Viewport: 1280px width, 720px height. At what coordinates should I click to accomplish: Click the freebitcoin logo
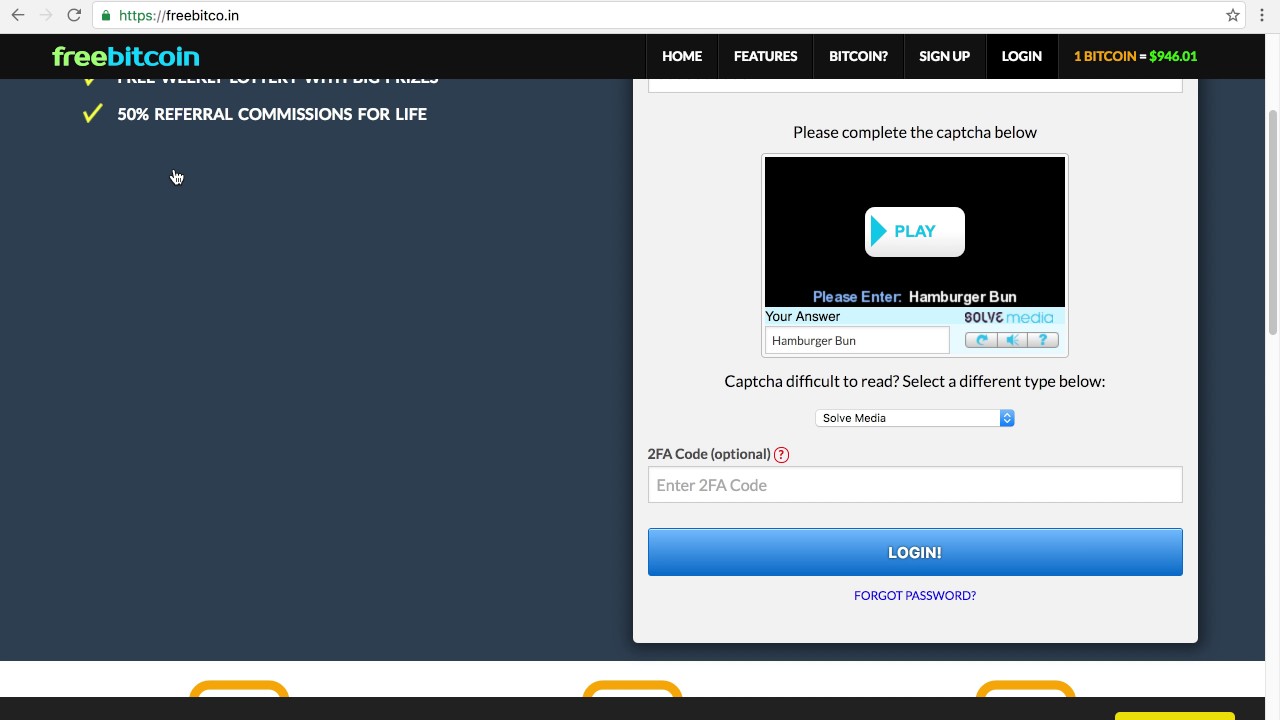pos(126,56)
